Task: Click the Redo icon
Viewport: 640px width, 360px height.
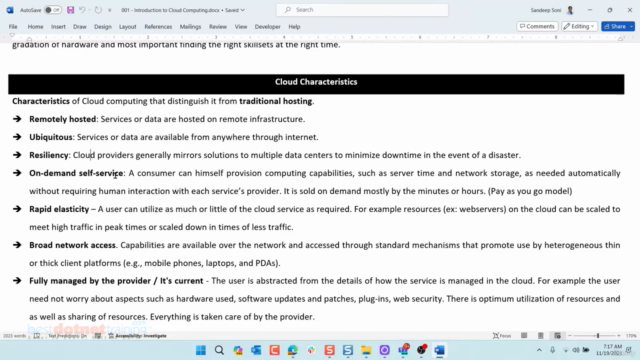Action: (98, 10)
